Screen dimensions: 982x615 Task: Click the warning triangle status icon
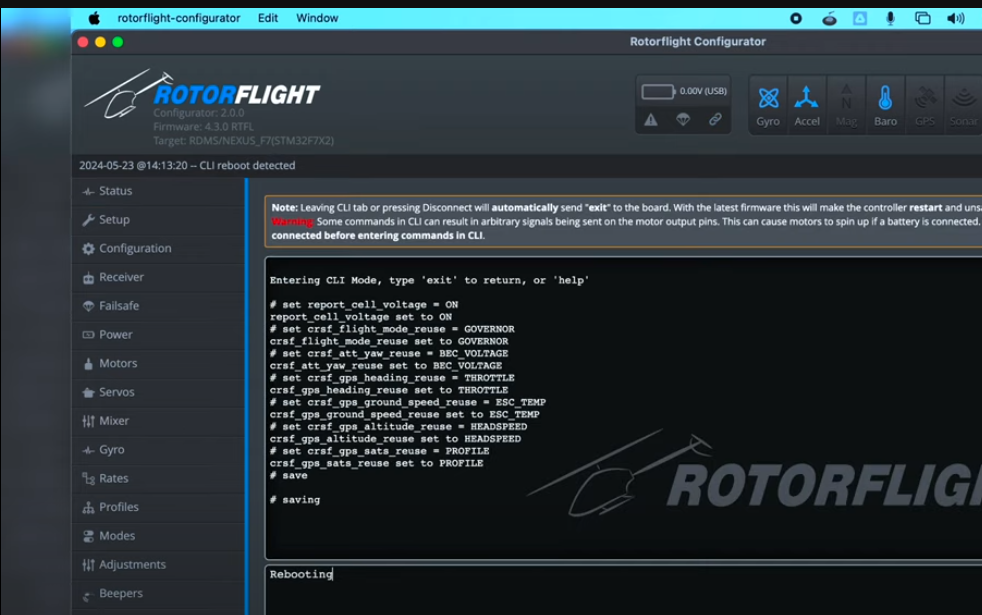click(651, 120)
